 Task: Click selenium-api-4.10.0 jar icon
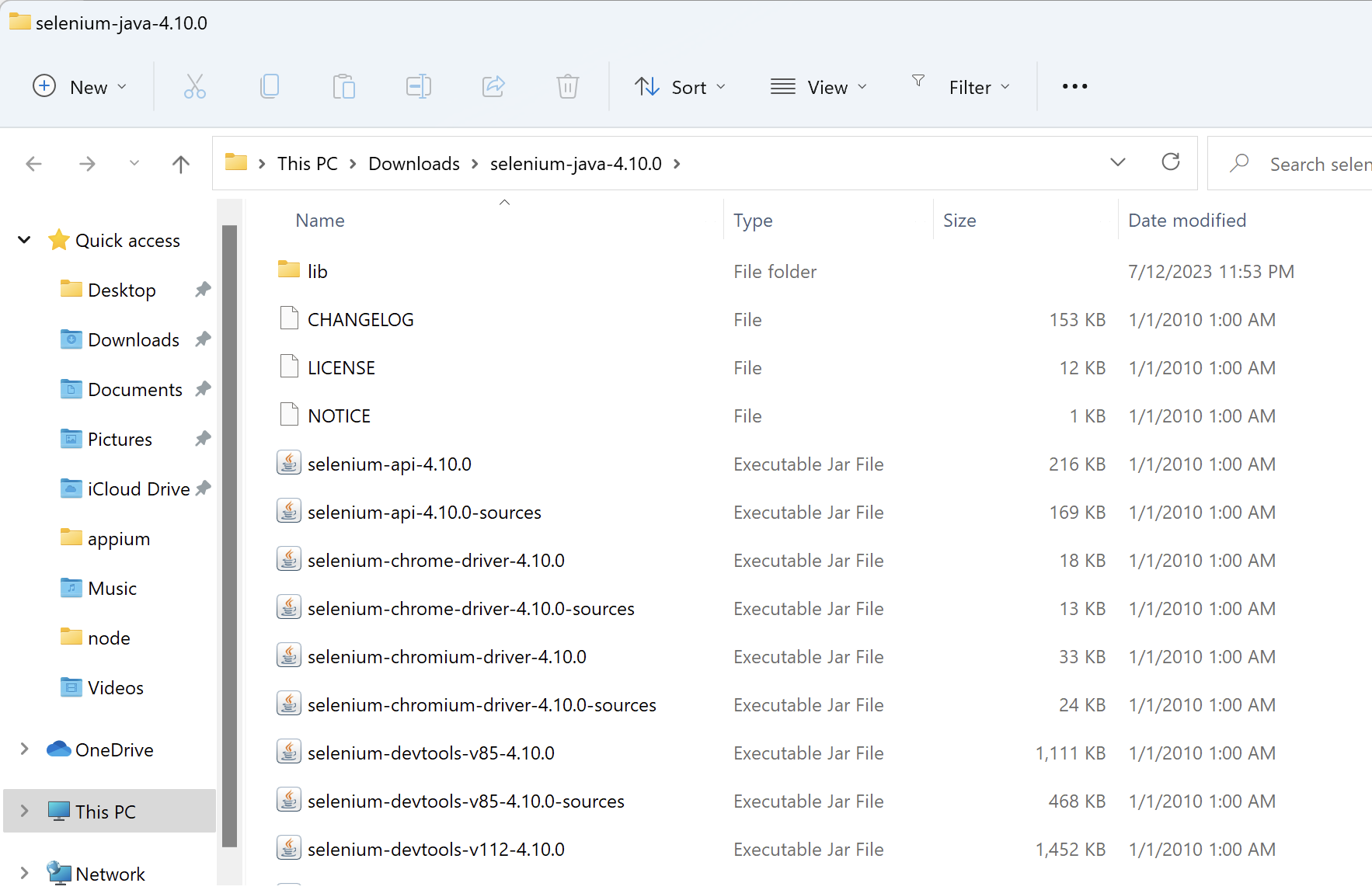coord(289,463)
